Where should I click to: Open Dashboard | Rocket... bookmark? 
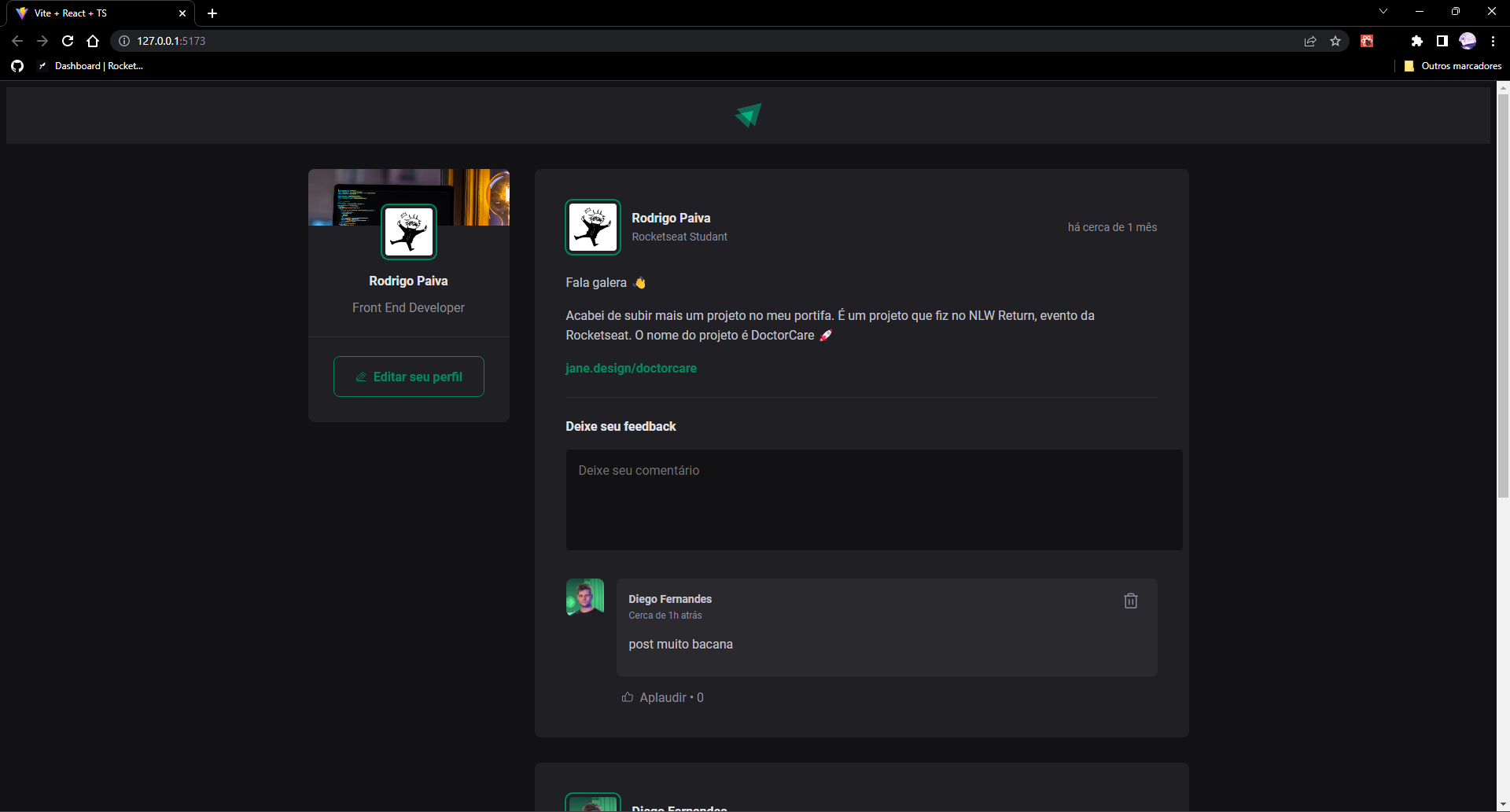(91, 66)
